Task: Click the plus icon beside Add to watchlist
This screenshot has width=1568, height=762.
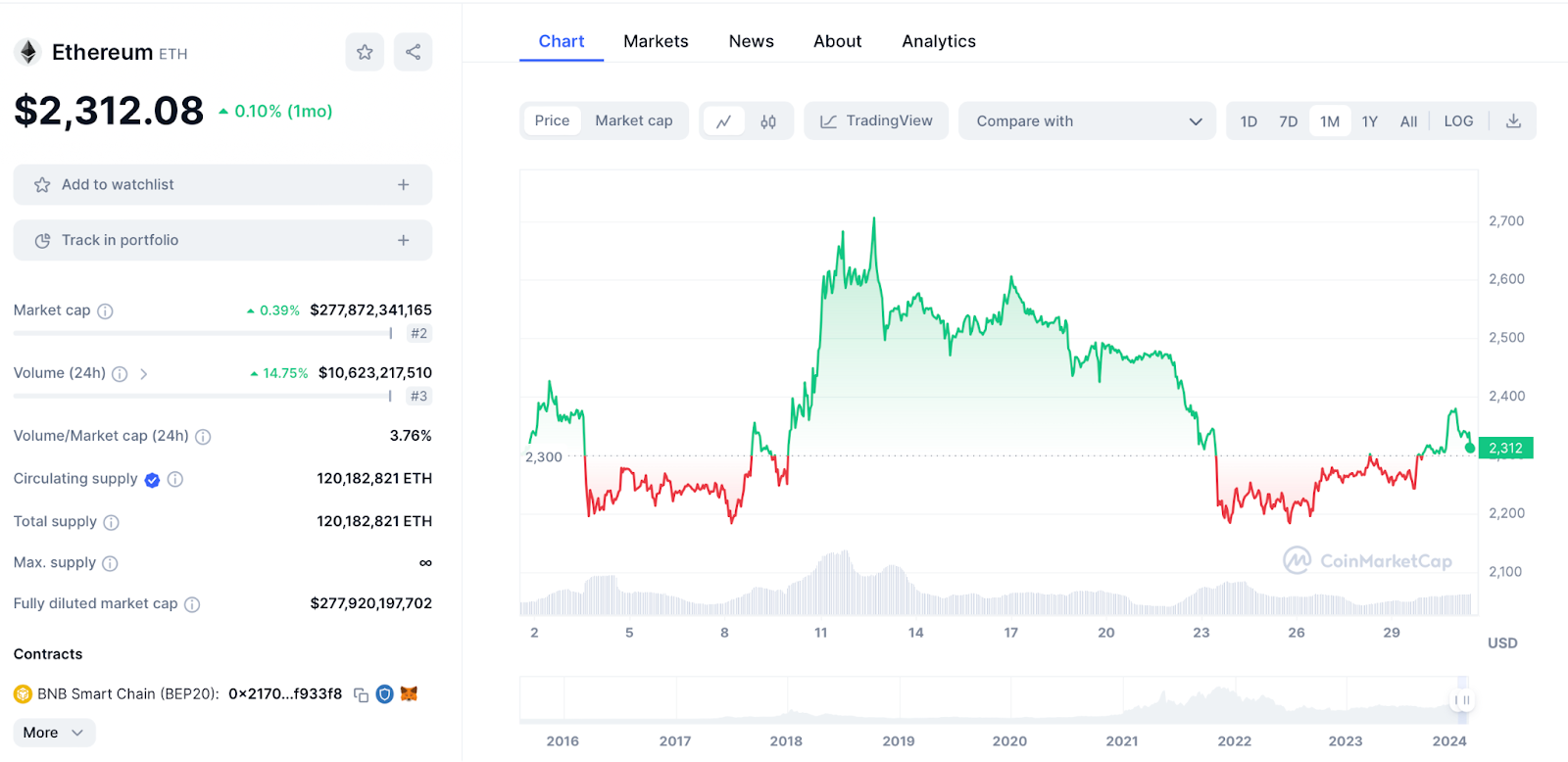Action: click(x=403, y=185)
